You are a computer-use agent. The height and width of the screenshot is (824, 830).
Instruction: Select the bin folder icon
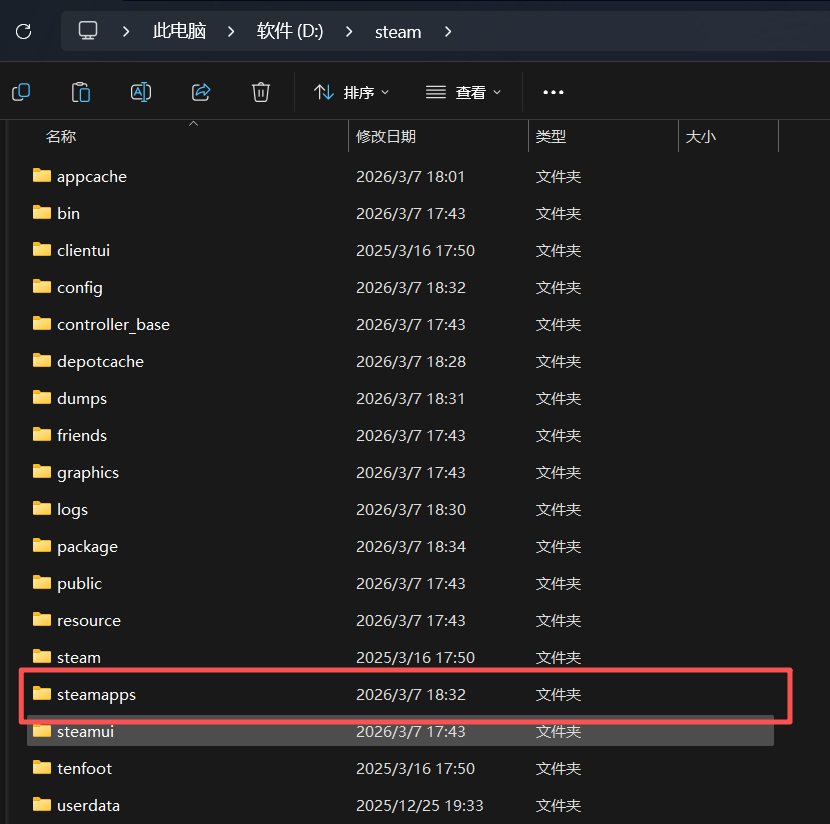tap(42, 212)
